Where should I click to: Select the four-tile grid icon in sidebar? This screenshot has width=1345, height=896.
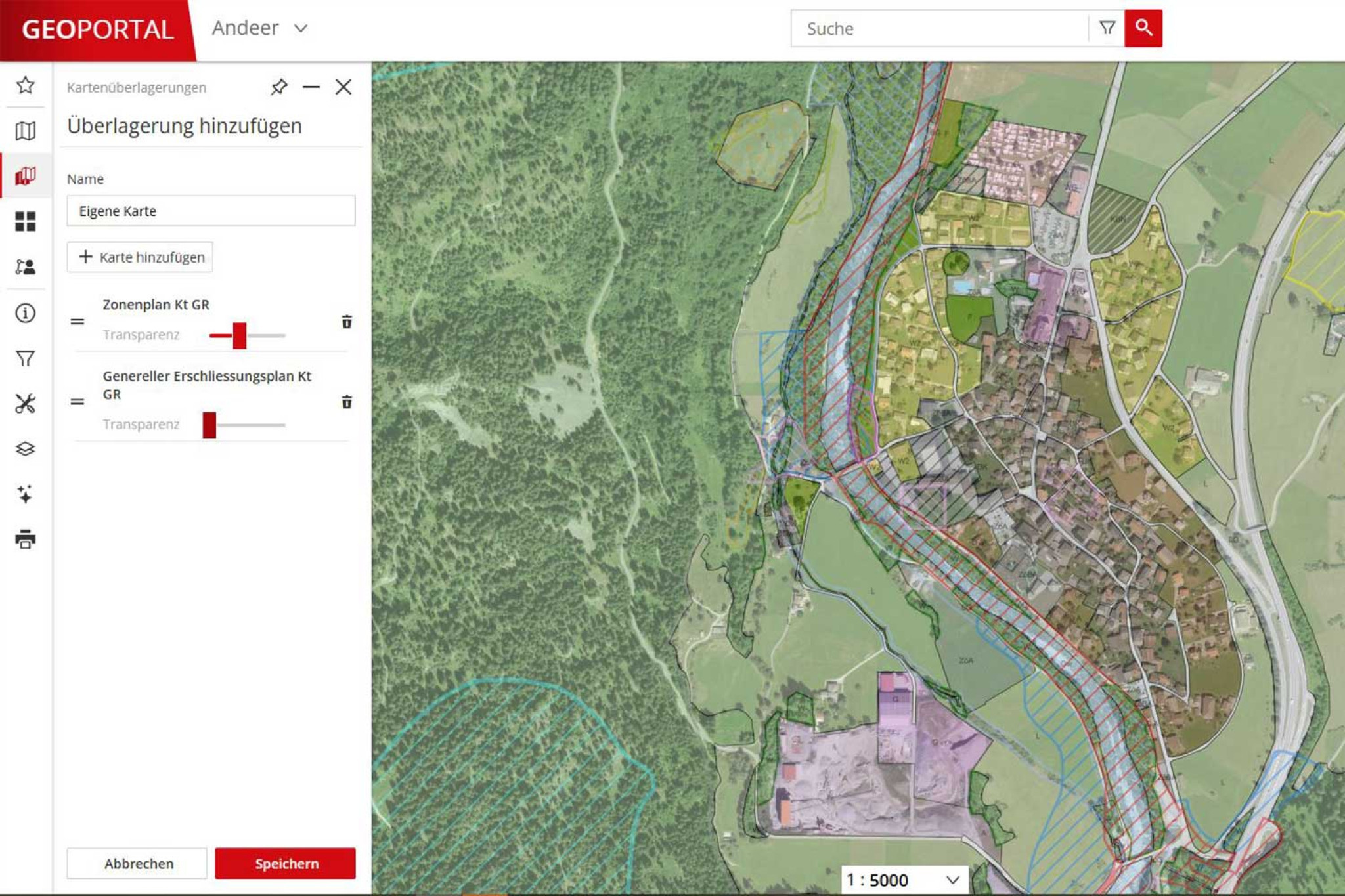point(26,222)
